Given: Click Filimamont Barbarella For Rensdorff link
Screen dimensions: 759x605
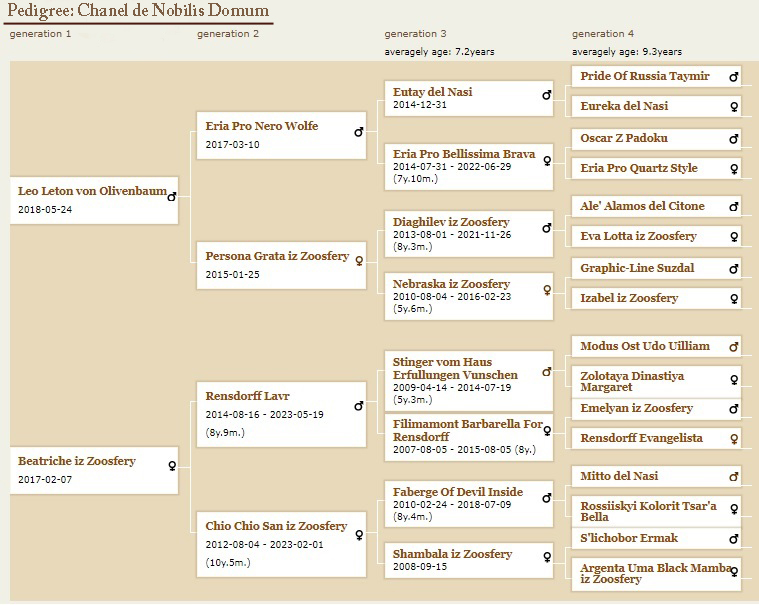Looking at the screenshot, I should pyautogui.click(x=468, y=430).
